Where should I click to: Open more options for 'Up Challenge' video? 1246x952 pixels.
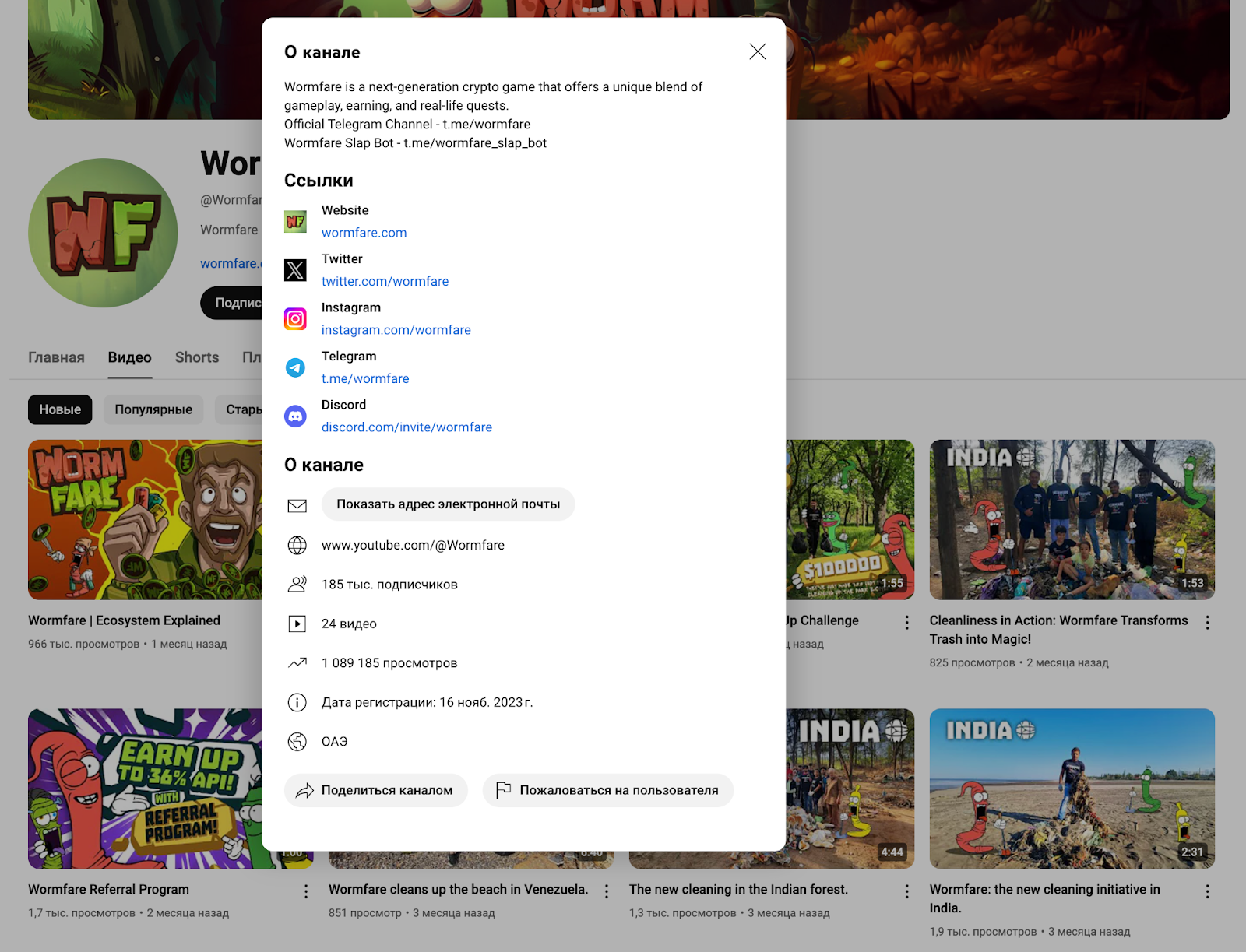(906, 623)
